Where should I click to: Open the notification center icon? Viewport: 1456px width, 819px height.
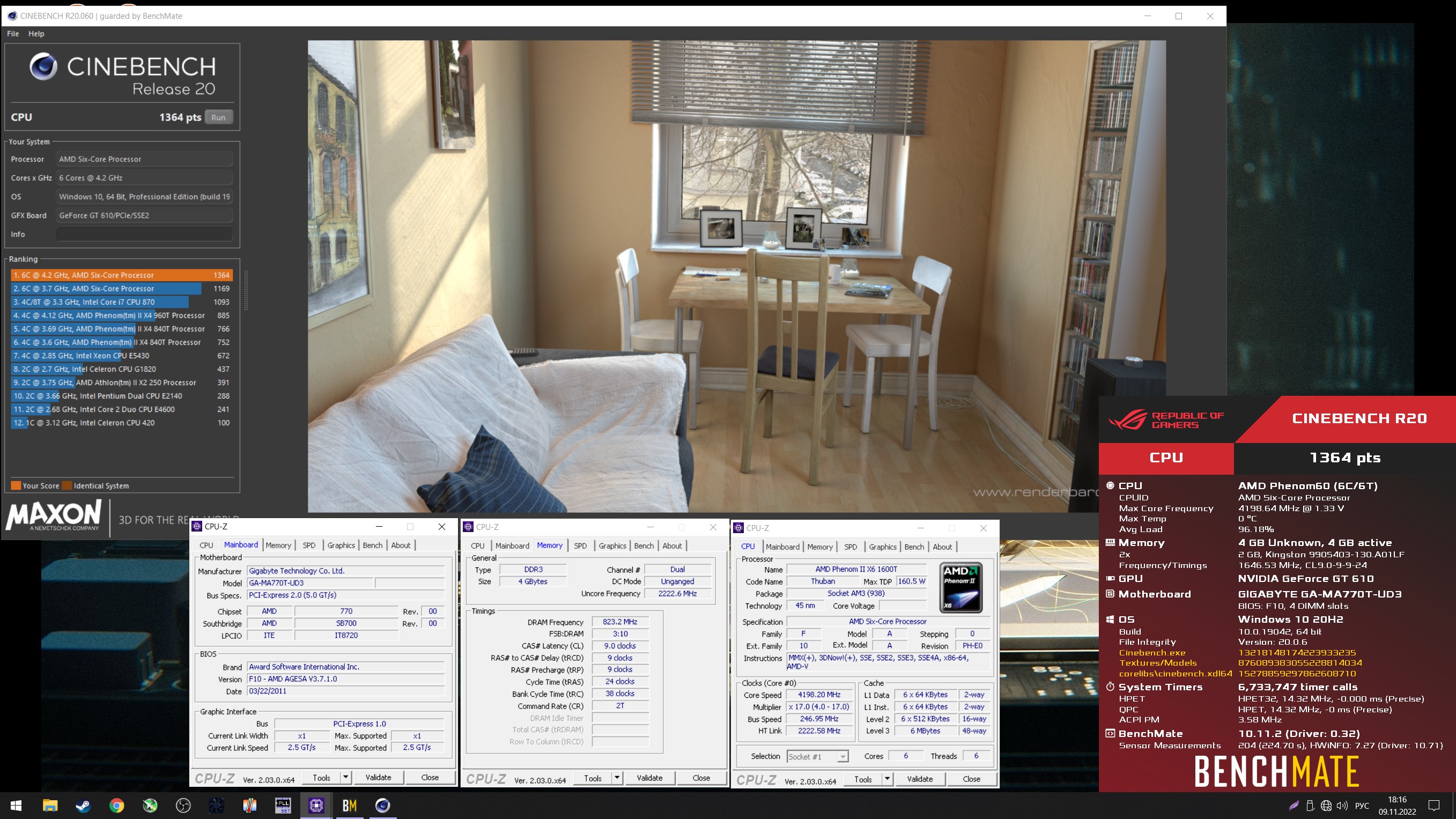[1433, 806]
